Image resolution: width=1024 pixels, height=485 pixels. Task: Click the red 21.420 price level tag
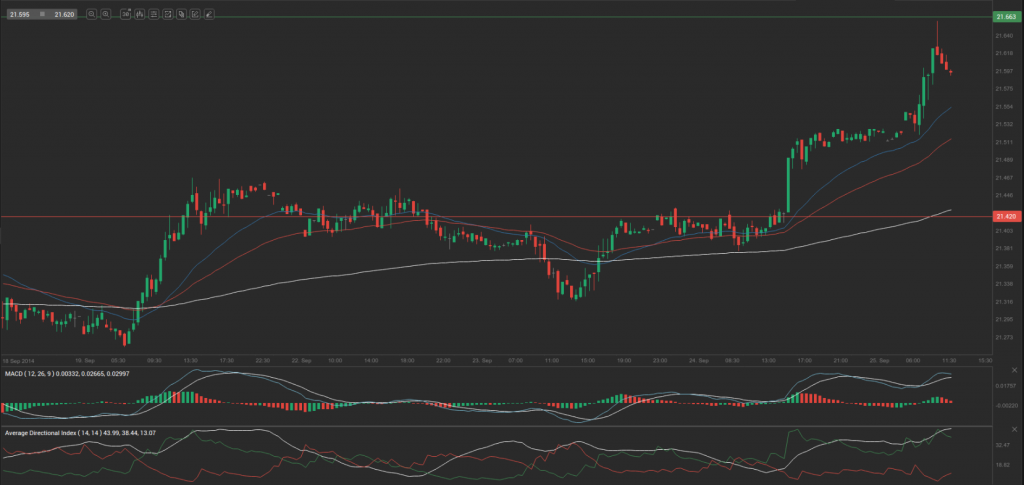pyautogui.click(x=1004, y=216)
